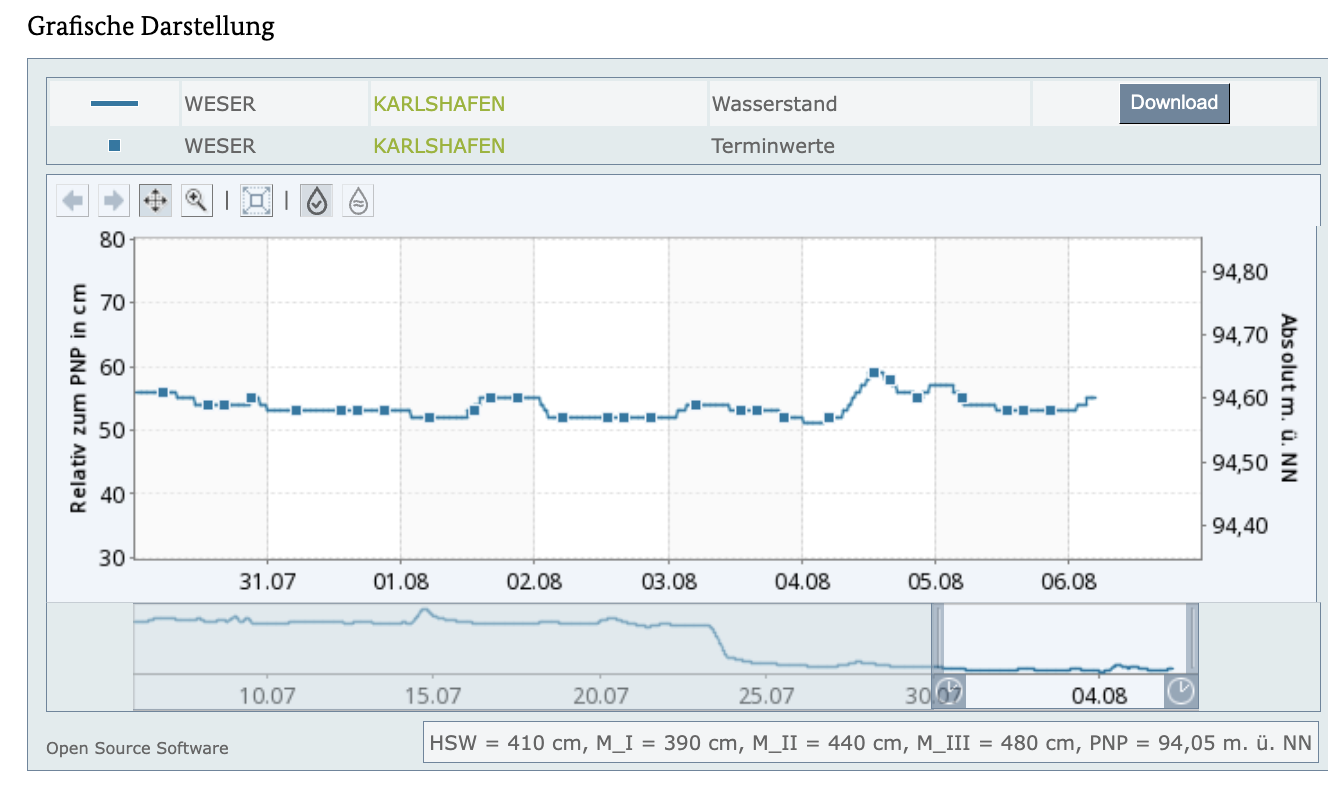Click the Terminwerte label in legend

click(x=773, y=146)
